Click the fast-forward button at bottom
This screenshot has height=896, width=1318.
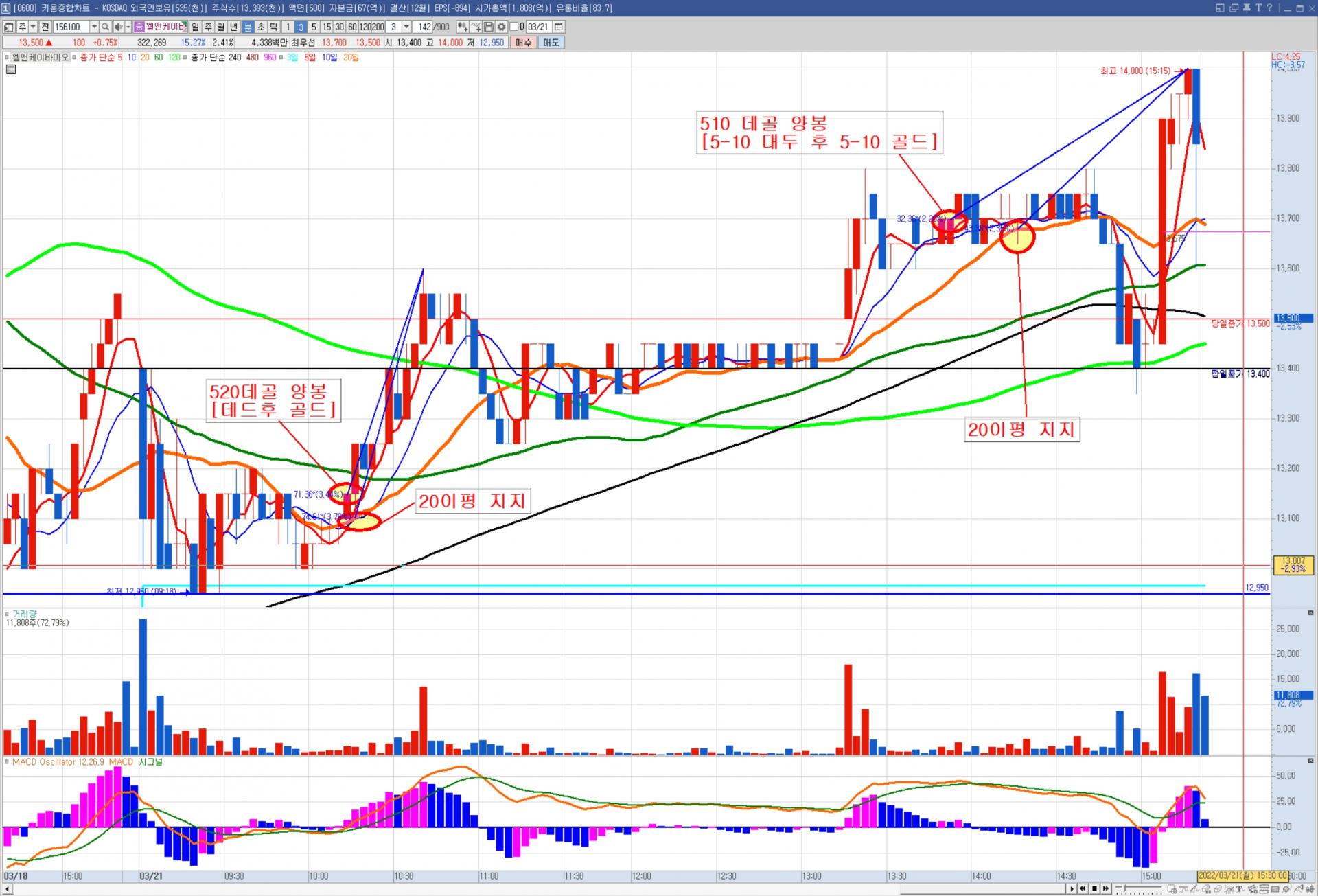pyautogui.click(x=1106, y=888)
